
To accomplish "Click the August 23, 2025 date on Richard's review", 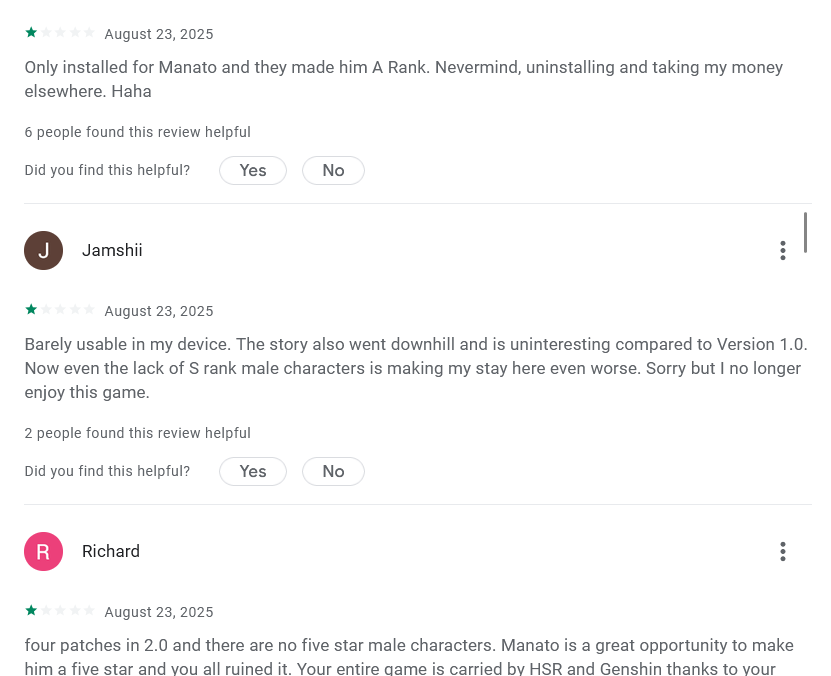I will tap(159, 612).
